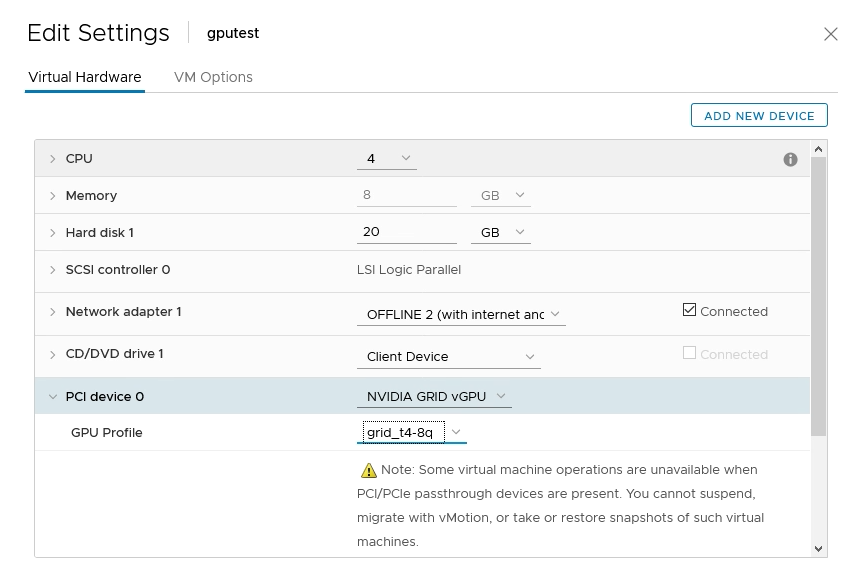
Task: Click the passthrough warning triangle icon
Action: tap(368, 470)
